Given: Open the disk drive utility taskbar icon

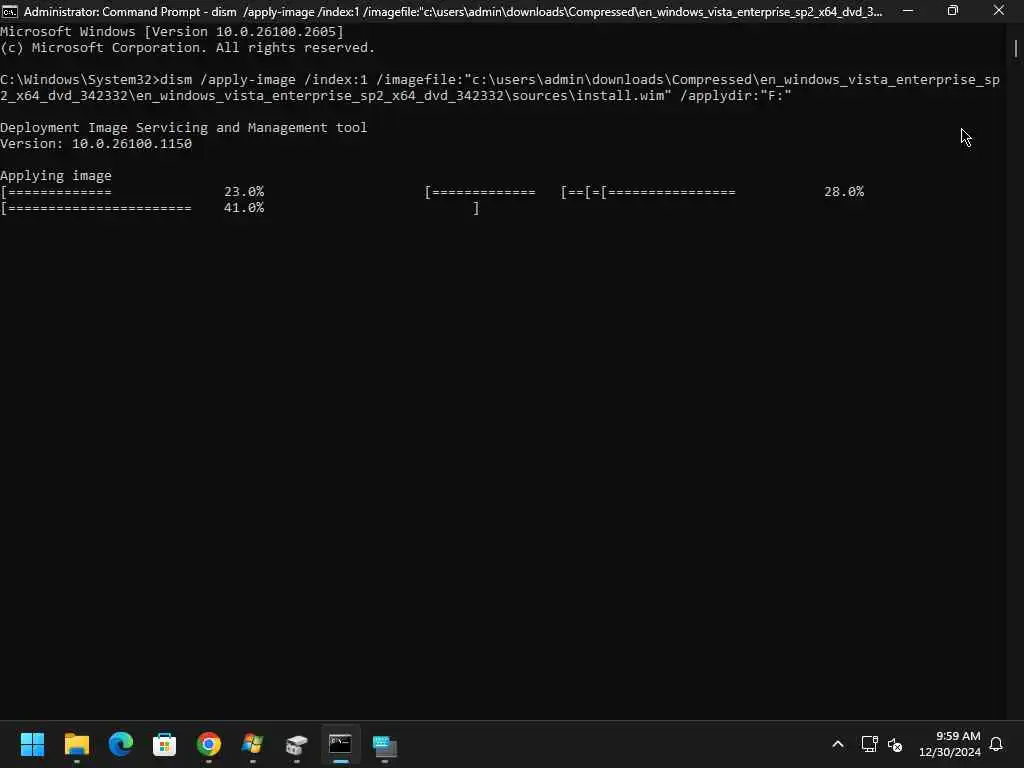Looking at the screenshot, I should tap(296, 744).
